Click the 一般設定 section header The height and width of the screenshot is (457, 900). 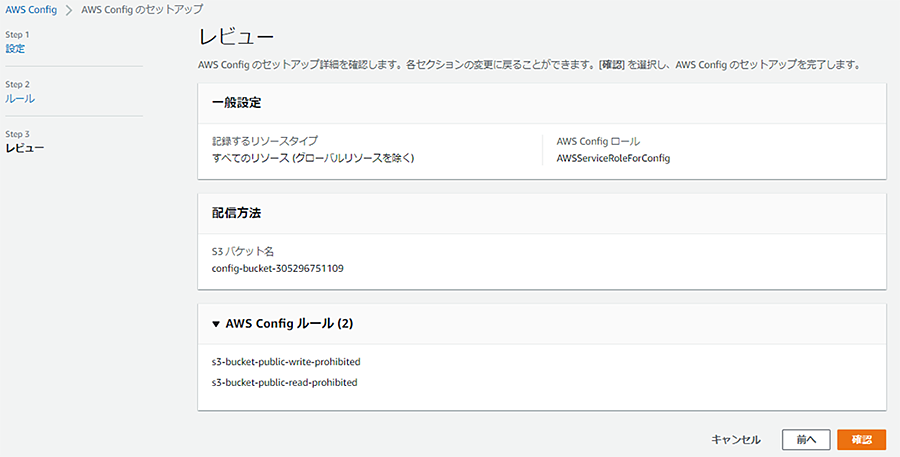coord(237,103)
